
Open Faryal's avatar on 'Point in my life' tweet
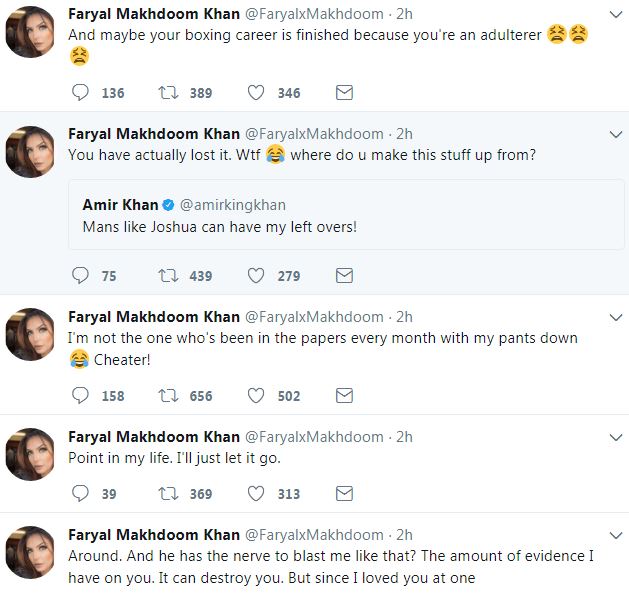[30, 454]
